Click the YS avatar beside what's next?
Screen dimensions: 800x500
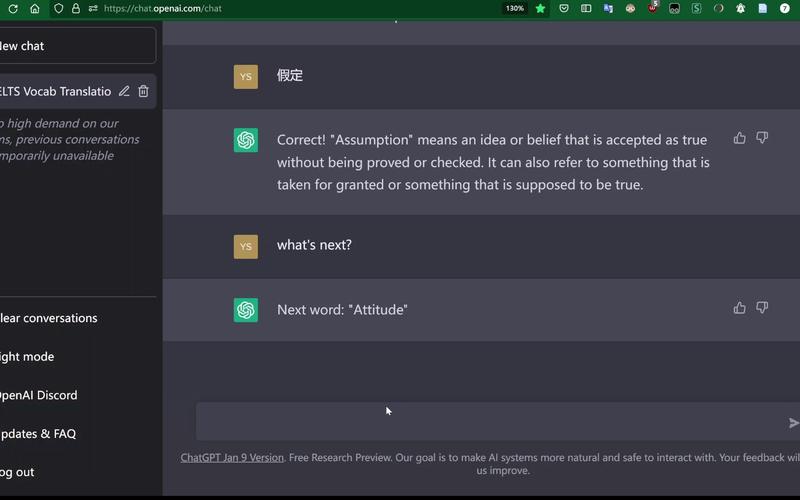246,246
